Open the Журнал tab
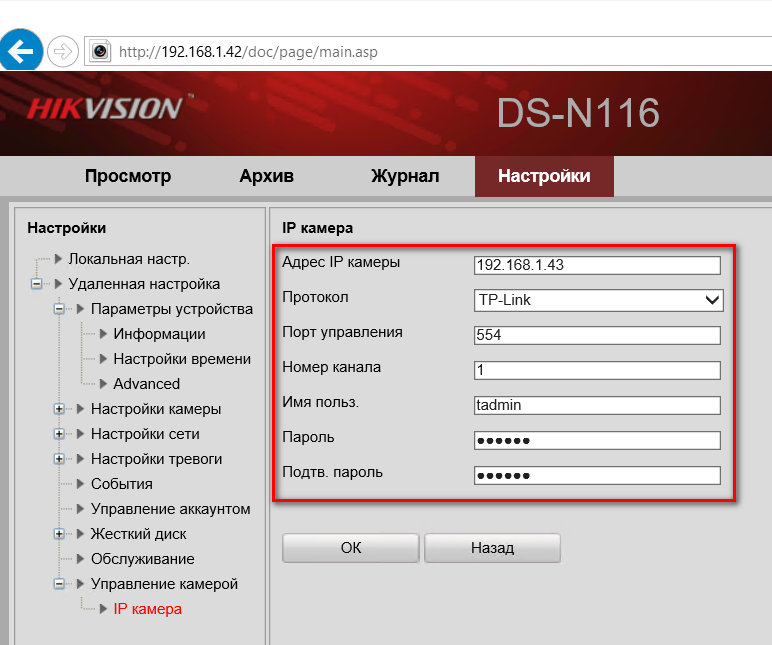 click(x=405, y=176)
